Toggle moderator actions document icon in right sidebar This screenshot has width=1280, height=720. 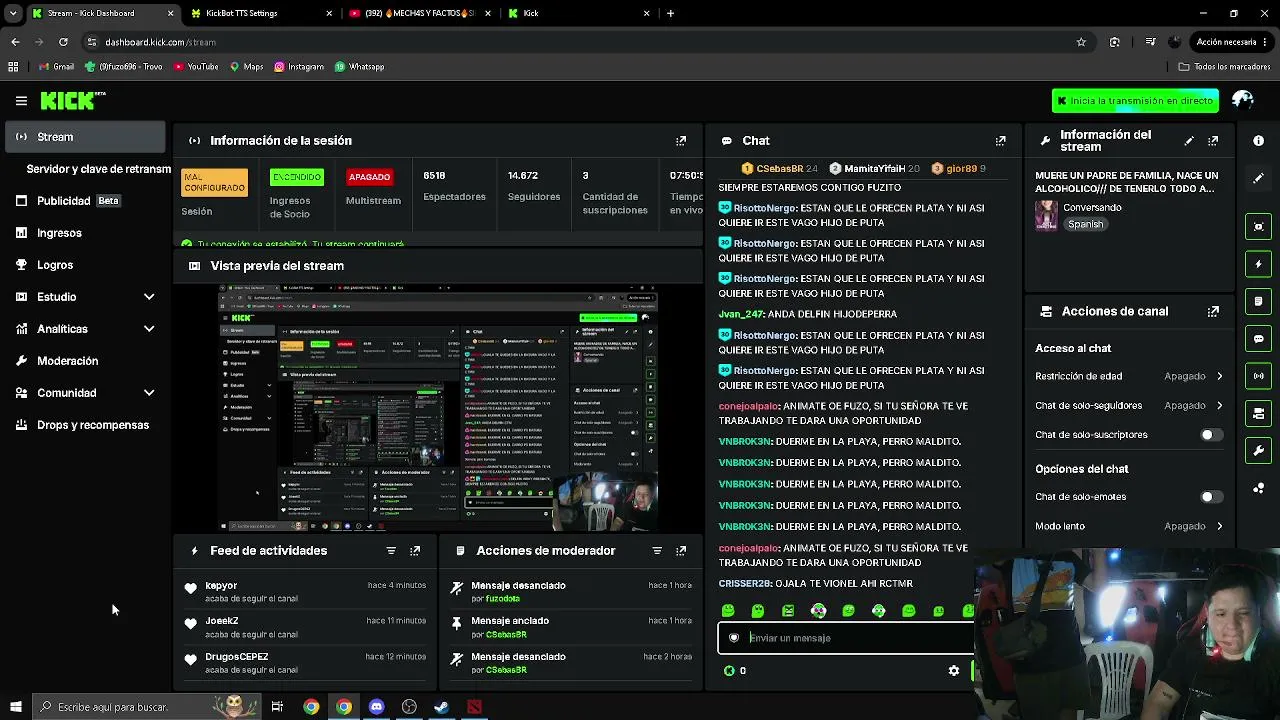click(x=1259, y=301)
